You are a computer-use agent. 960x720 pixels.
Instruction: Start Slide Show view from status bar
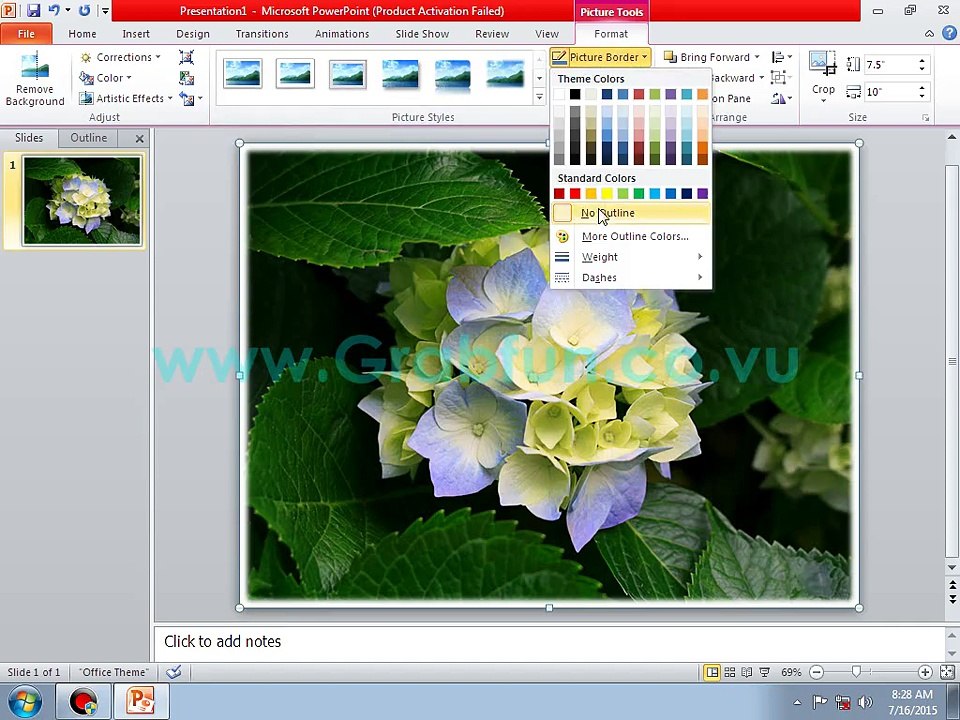[x=765, y=672]
